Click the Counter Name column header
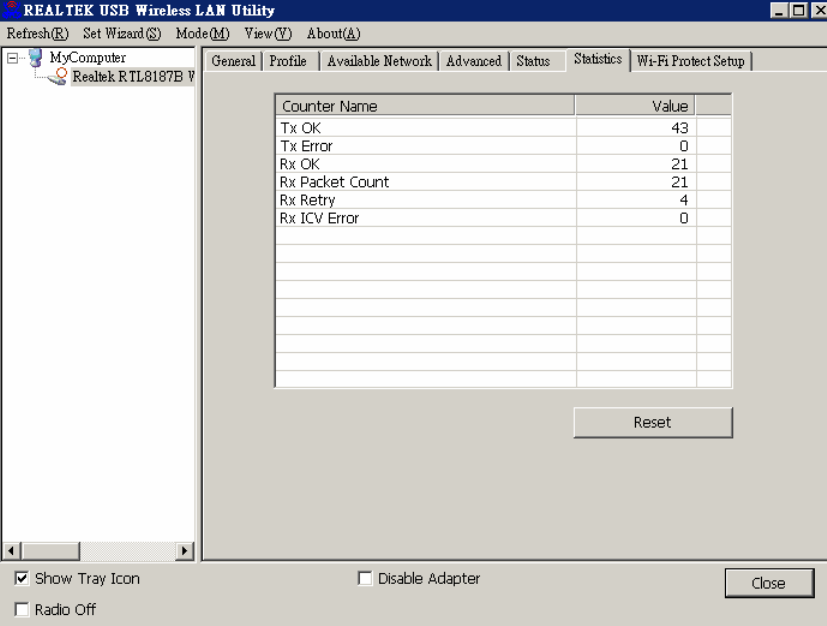 [x=425, y=105]
